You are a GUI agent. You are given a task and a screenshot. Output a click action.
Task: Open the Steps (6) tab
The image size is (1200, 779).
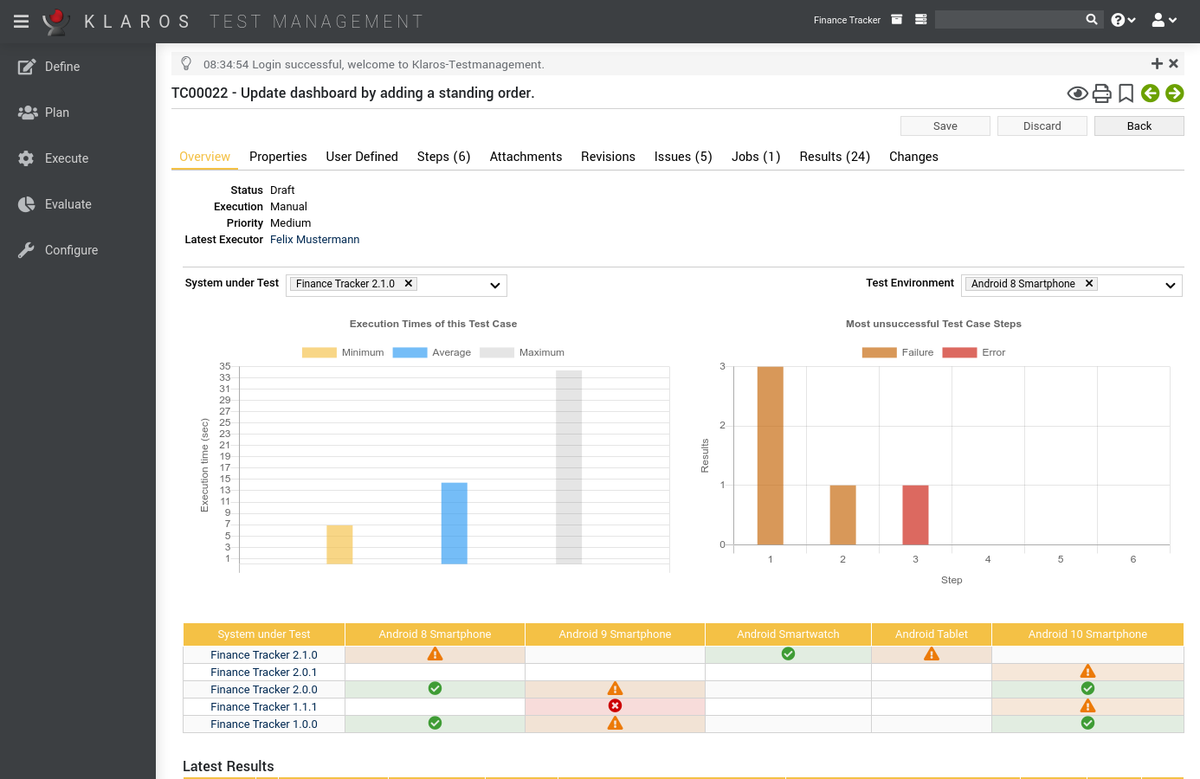(x=444, y=157)
